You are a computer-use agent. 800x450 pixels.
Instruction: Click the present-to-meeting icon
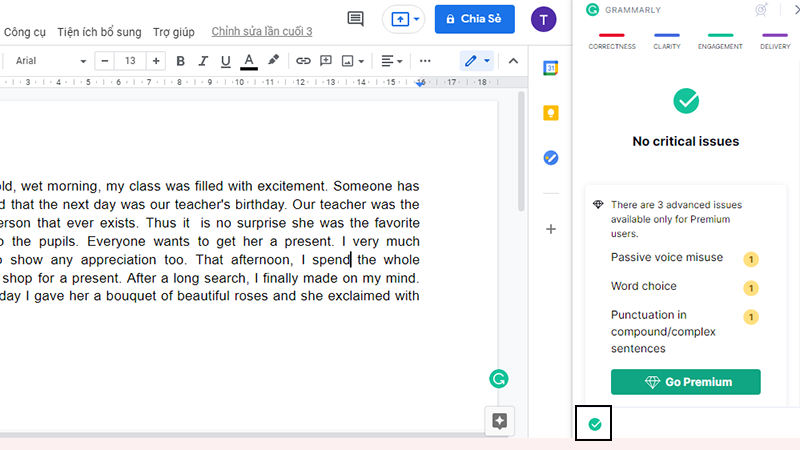click(x=400, y=19)
